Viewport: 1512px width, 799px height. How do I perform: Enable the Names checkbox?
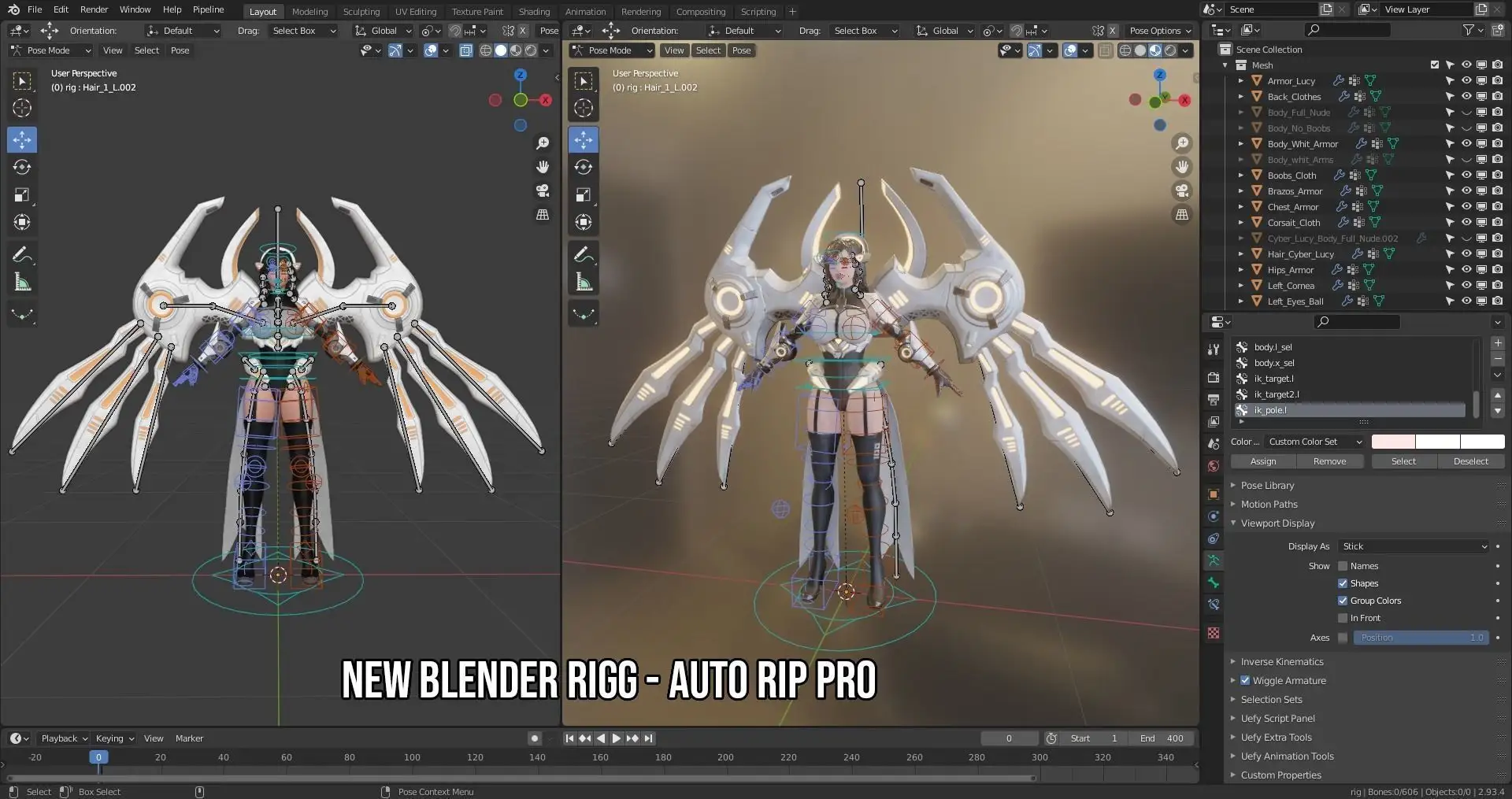1343,566
